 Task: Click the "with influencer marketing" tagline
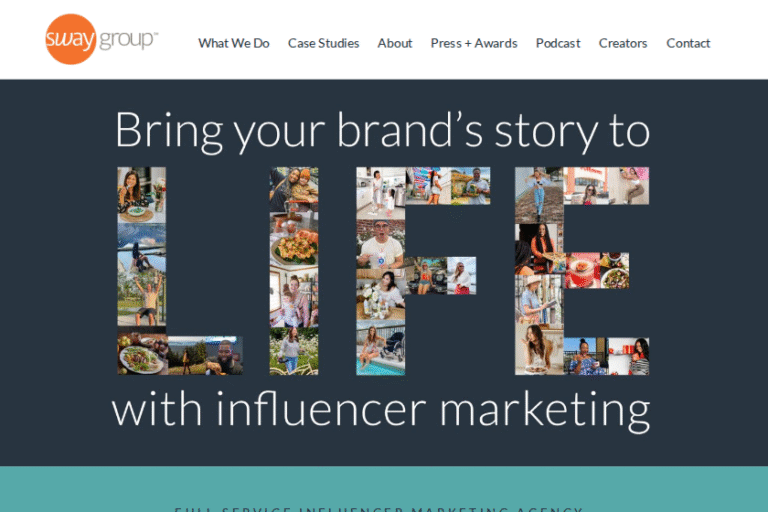pos(381,409)
